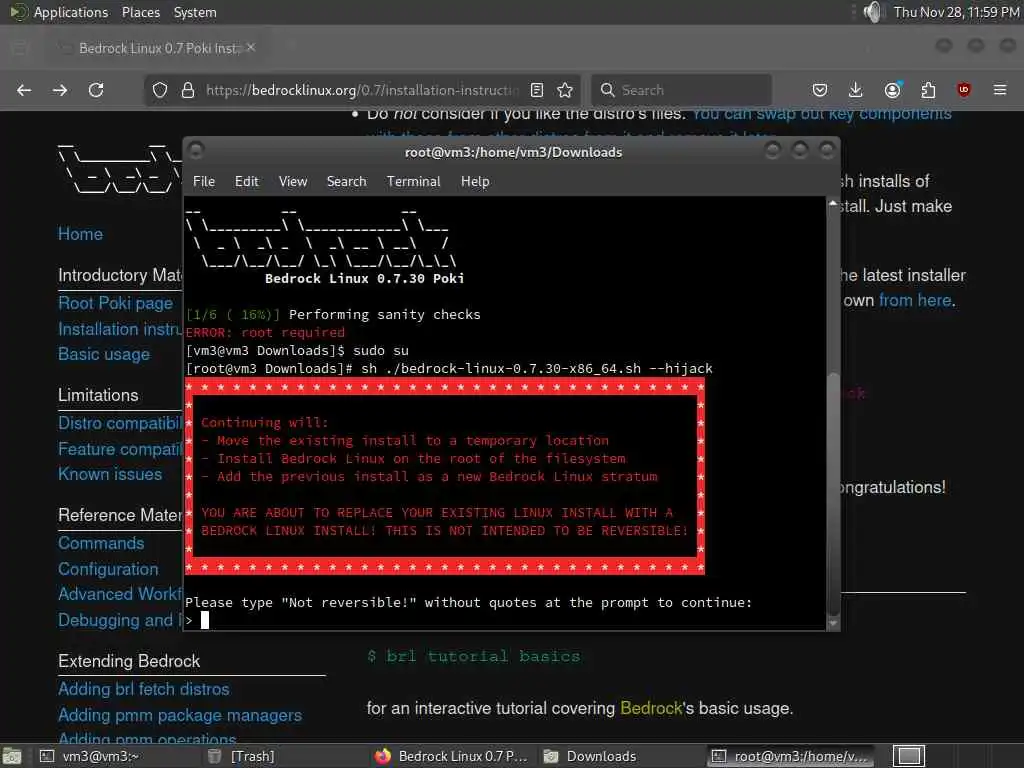The image size is (1024, 768).
Task: Open the Root Poki page link
Action: [115, 303]
